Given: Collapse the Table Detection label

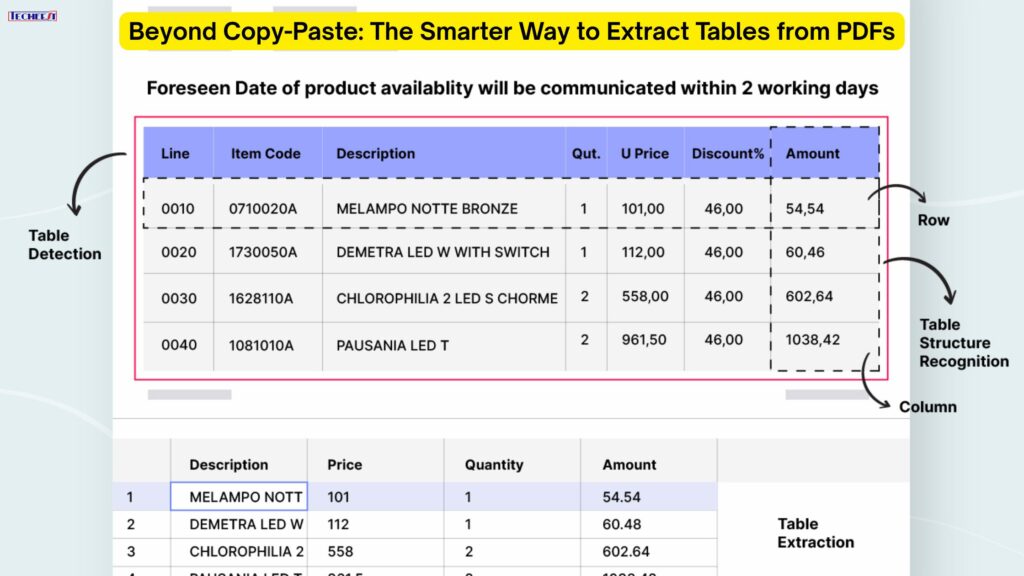Looking at the screenshot, I should point(64,245).
